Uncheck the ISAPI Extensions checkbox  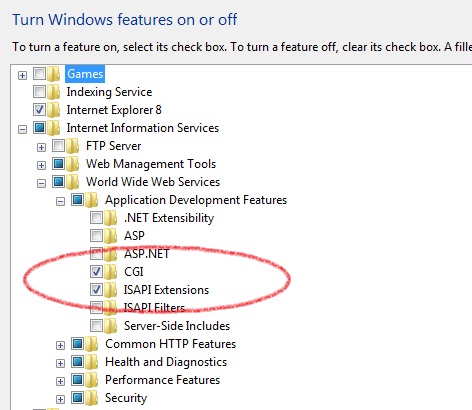(x=96, y=289)
